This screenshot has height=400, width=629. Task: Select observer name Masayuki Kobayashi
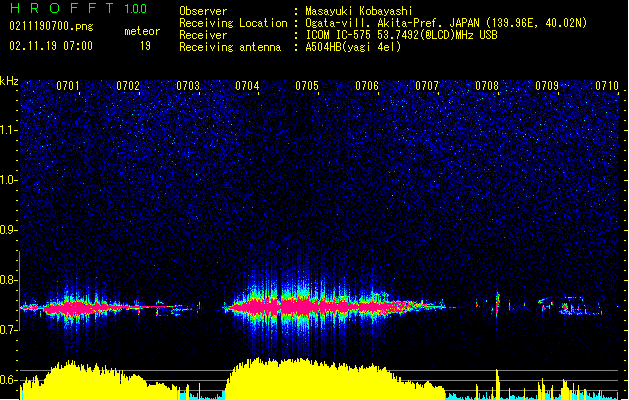pos(359,11)
